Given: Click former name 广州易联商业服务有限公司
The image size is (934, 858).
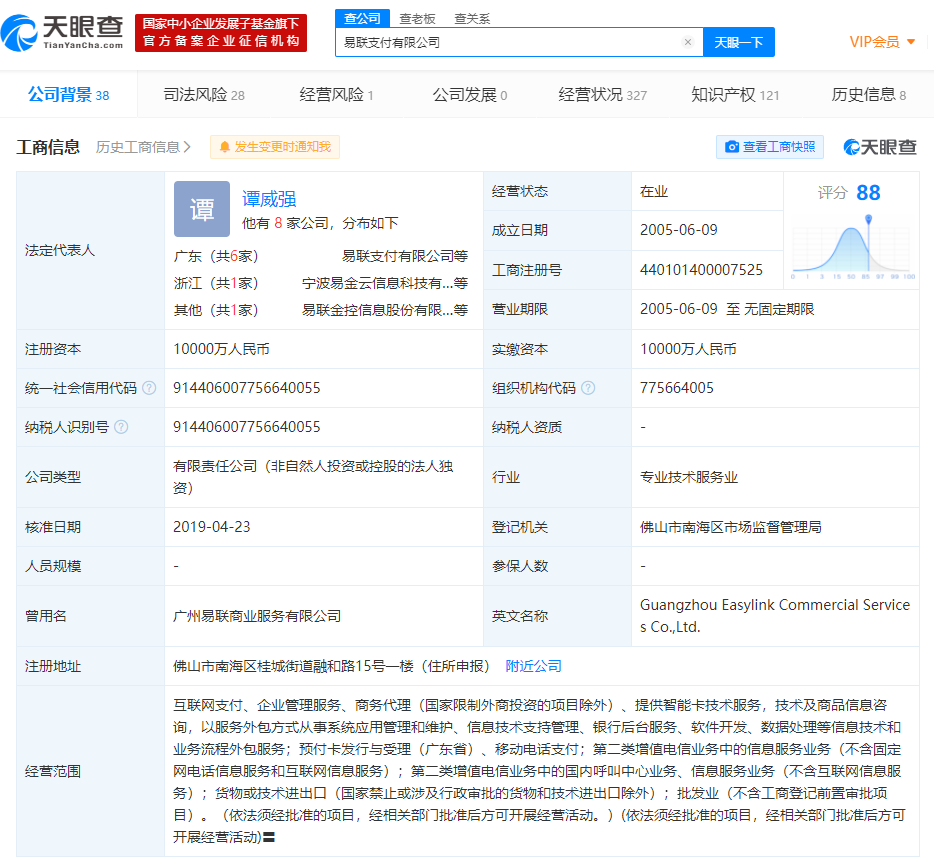Looking at the screenshot, I should pos(257,616).
